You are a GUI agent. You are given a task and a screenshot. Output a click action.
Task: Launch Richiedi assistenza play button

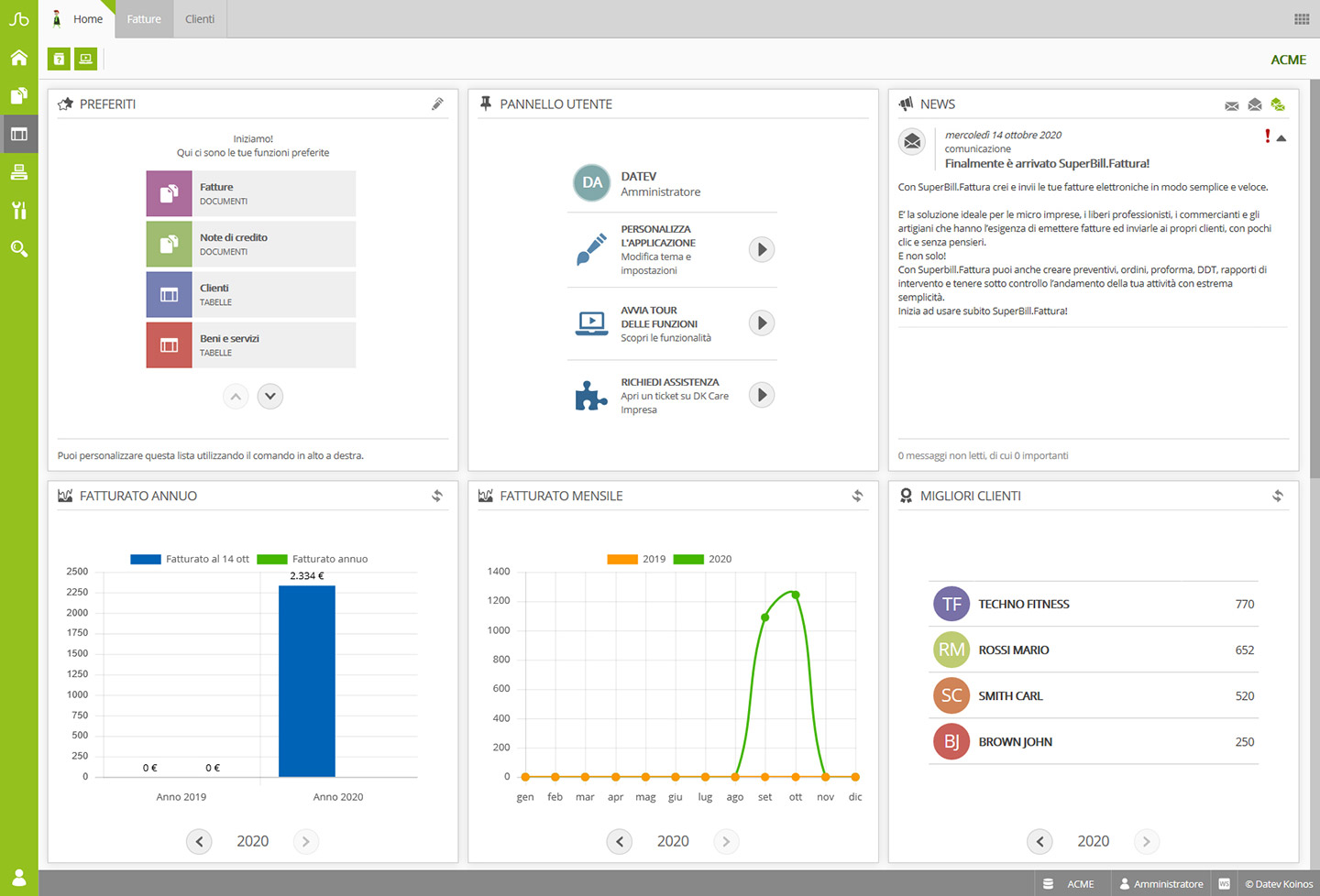762,395
